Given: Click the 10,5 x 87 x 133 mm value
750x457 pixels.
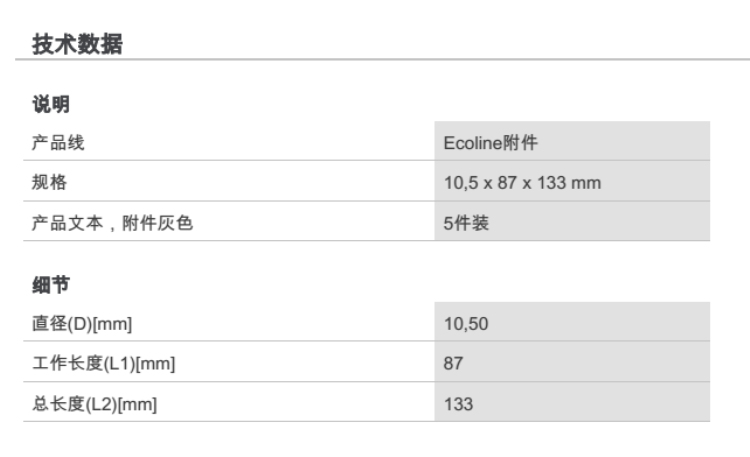Looking at the screenshot, I should (522, 184).
